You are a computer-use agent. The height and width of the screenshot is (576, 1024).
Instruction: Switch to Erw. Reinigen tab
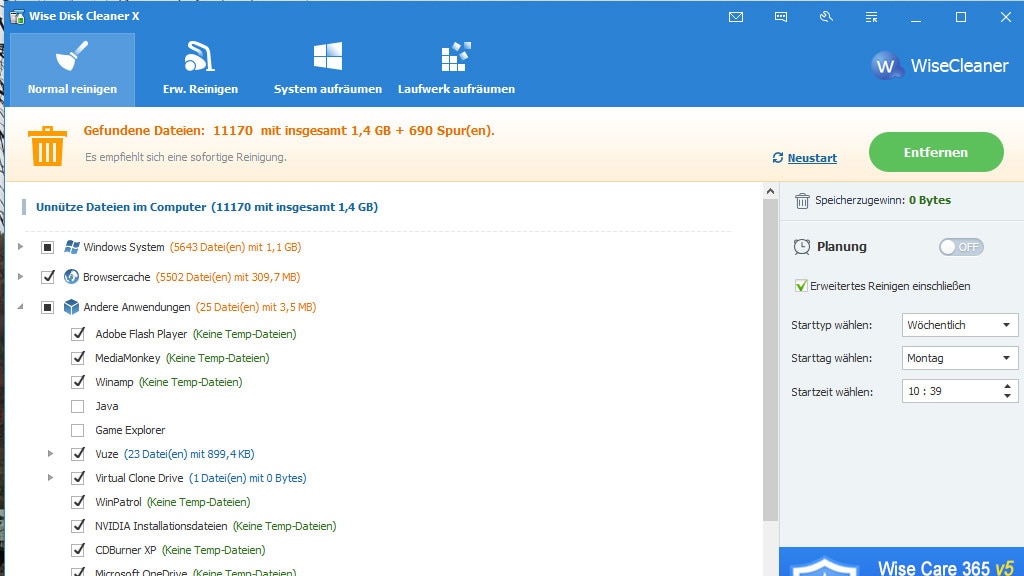200,70
